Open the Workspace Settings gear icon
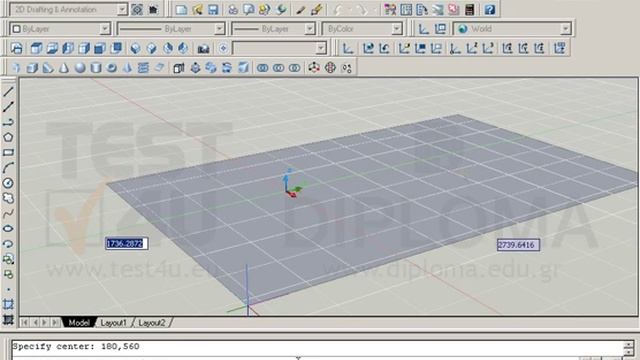This screenshot has width=640, height=360. pyautogui.click(x=137, y=9)
